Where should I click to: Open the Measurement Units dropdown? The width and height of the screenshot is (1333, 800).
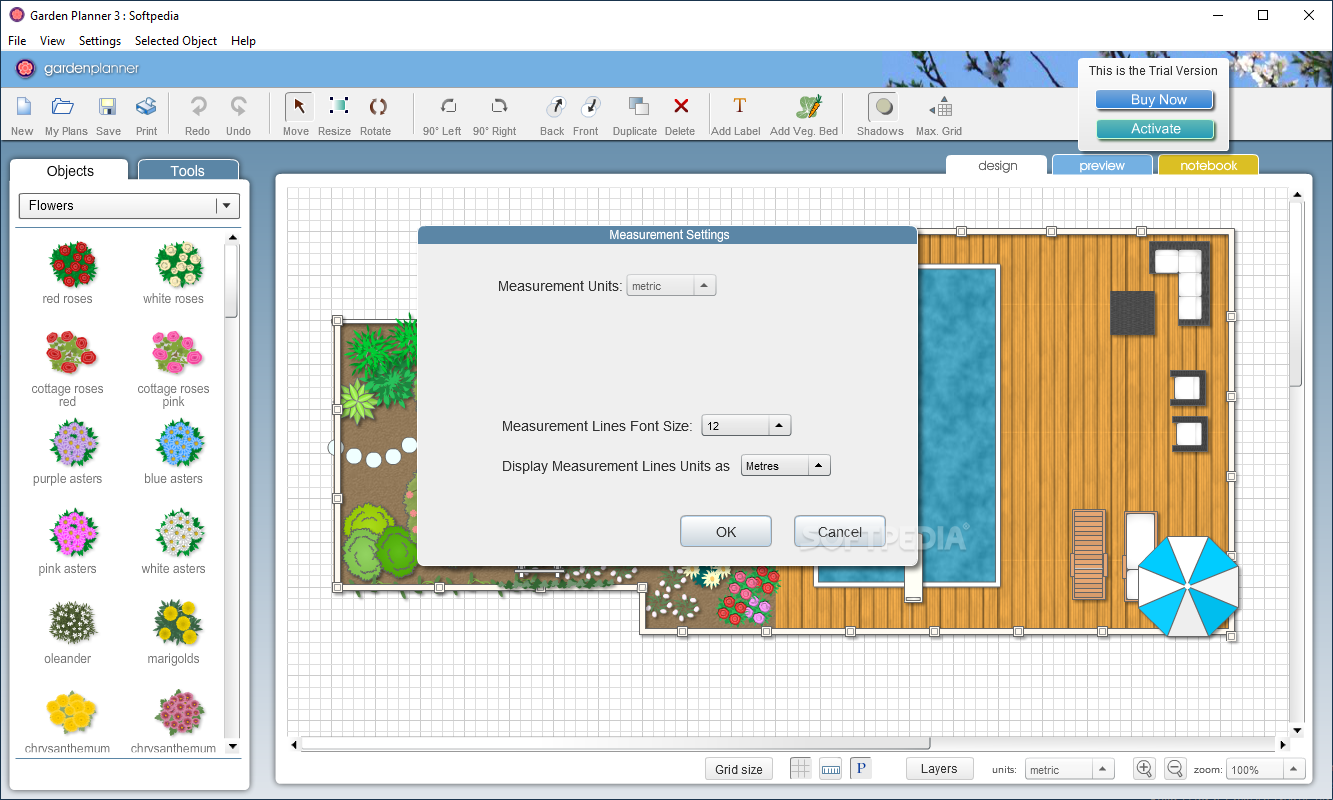click(x=671, y=286)
